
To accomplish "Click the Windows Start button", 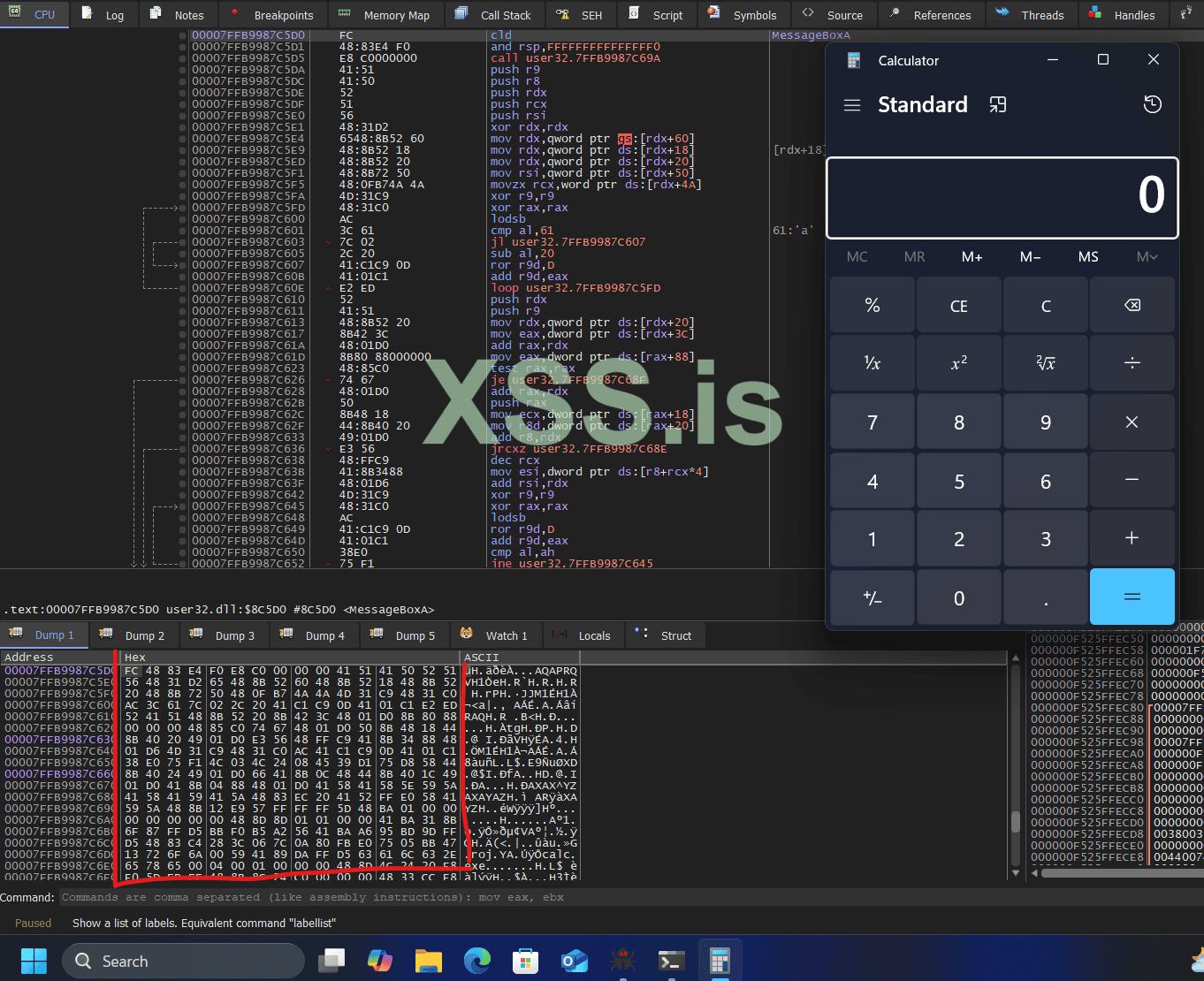I will tap(33, 961).
